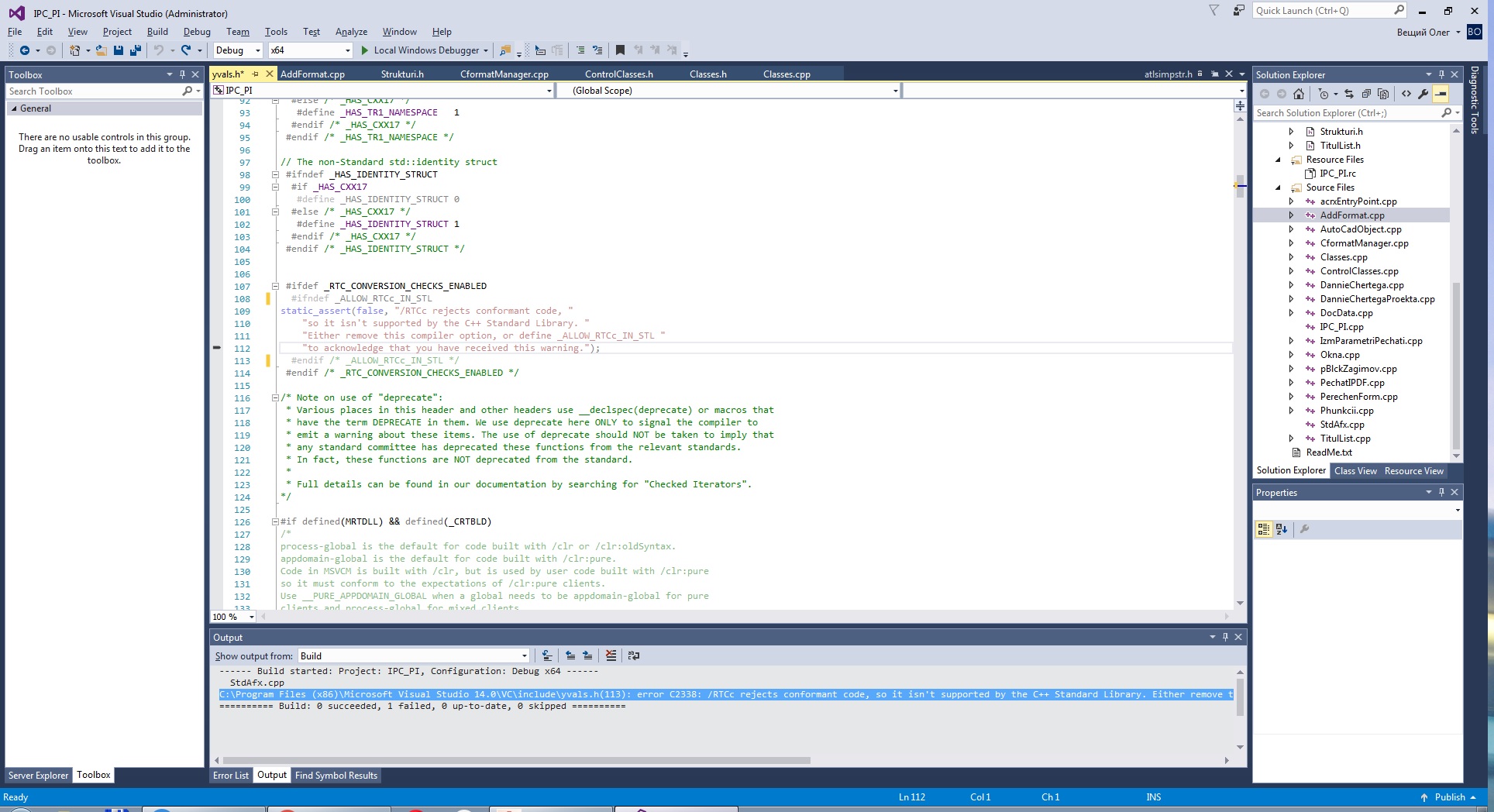Toggle a bookmark with the bookmark icon
Screen dimensions: 1494x812
[620, 50]
